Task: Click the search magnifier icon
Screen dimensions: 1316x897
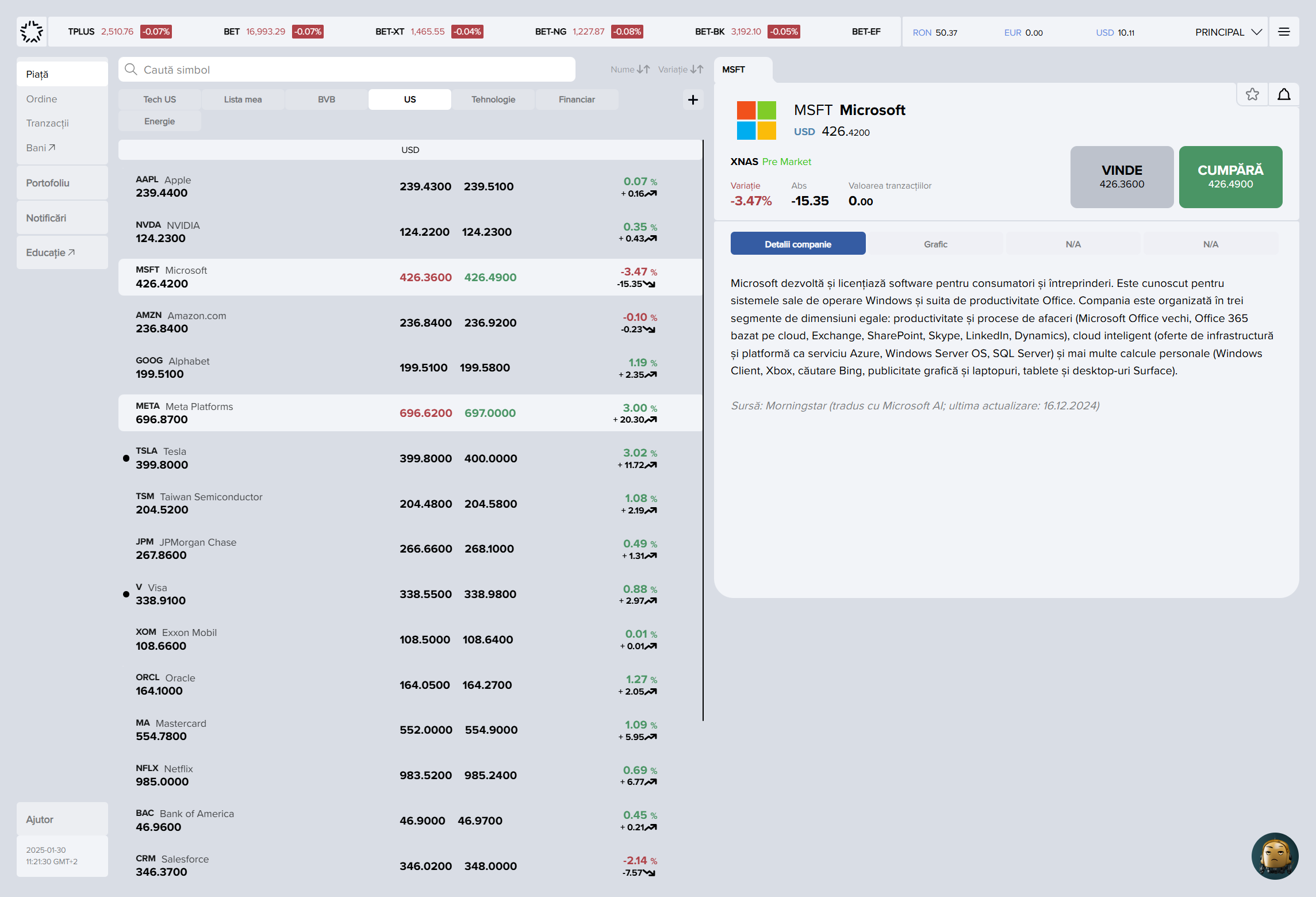Action: point(131,70)
